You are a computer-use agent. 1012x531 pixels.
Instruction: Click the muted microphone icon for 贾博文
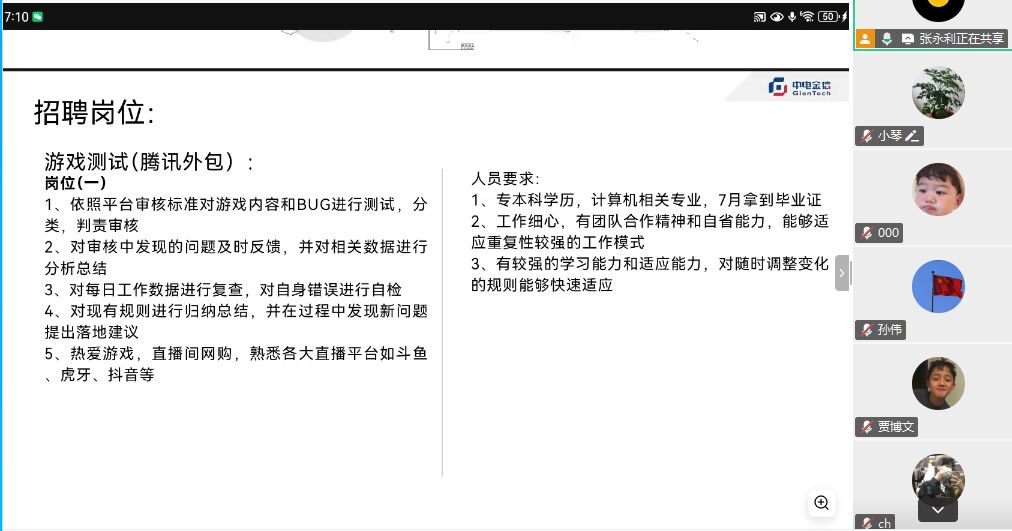(866, 427)
